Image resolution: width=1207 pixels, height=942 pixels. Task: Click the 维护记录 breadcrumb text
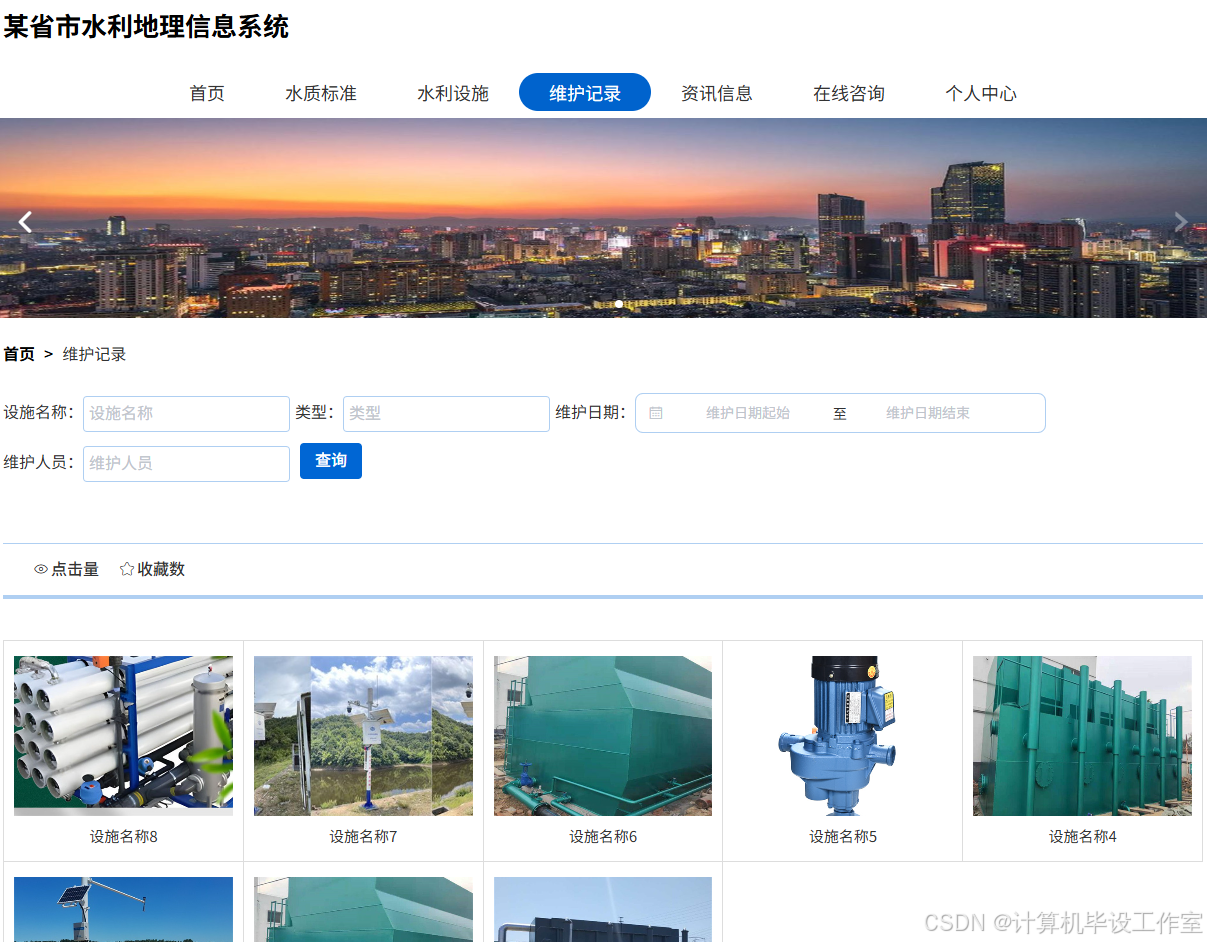pyautogui.click(x=94, y=354)
